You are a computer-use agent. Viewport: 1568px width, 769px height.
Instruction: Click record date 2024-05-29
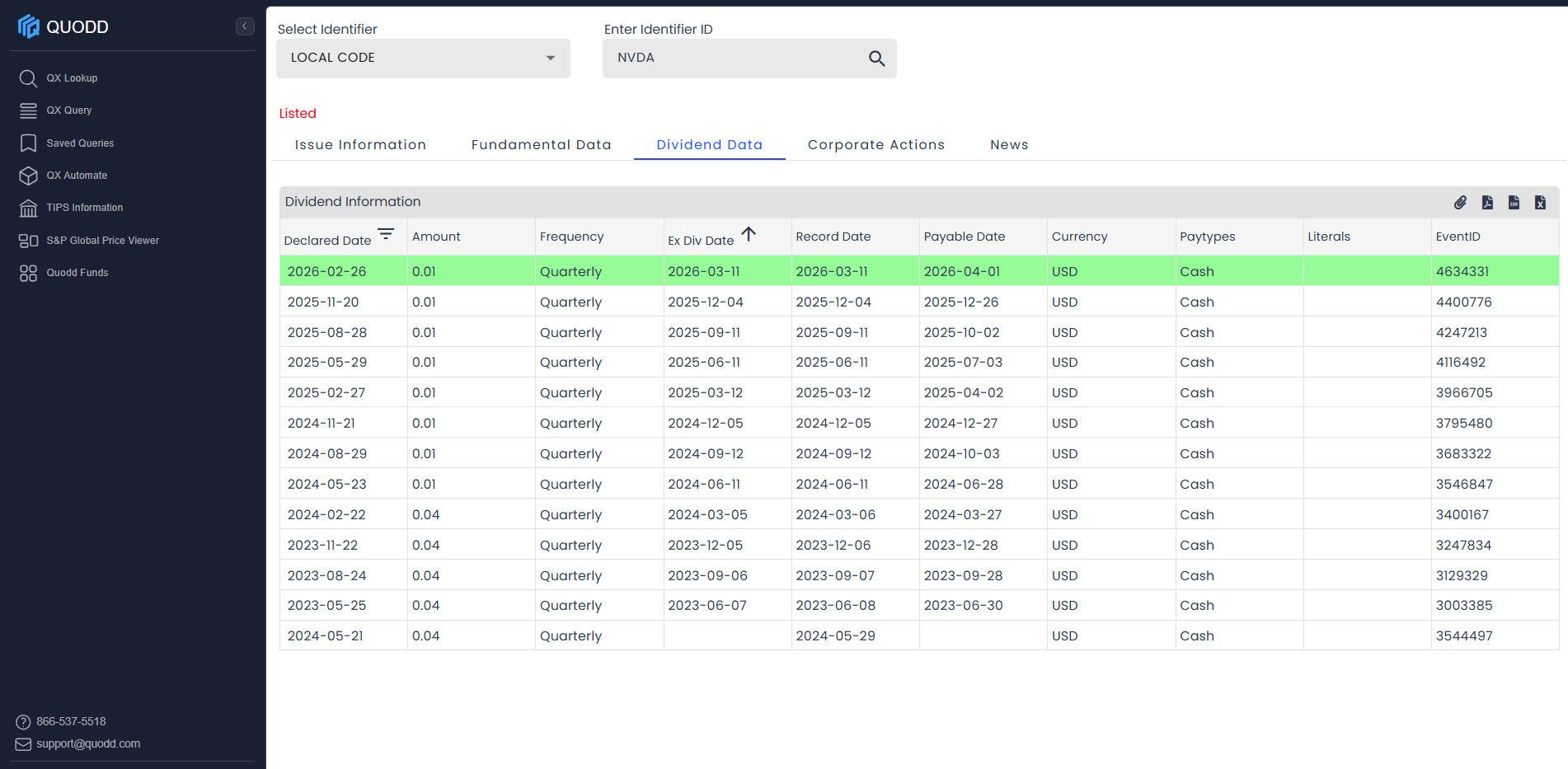pyautogui.click(x=835, y=636)
